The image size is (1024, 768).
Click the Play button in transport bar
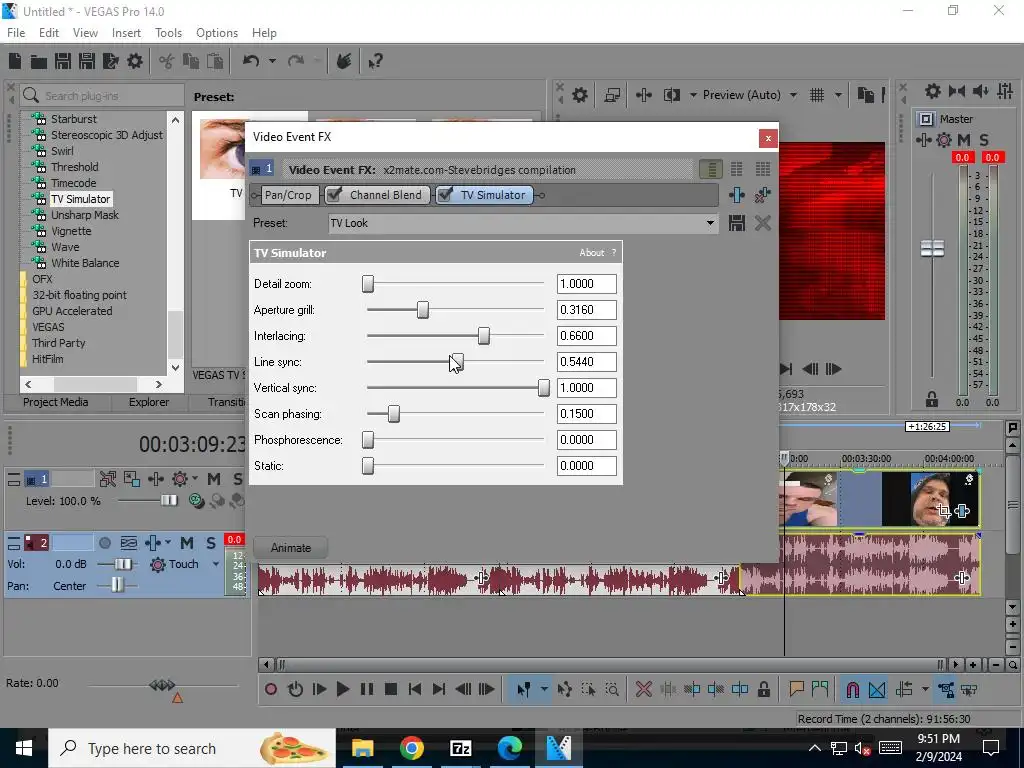click(x=342, y=689)
